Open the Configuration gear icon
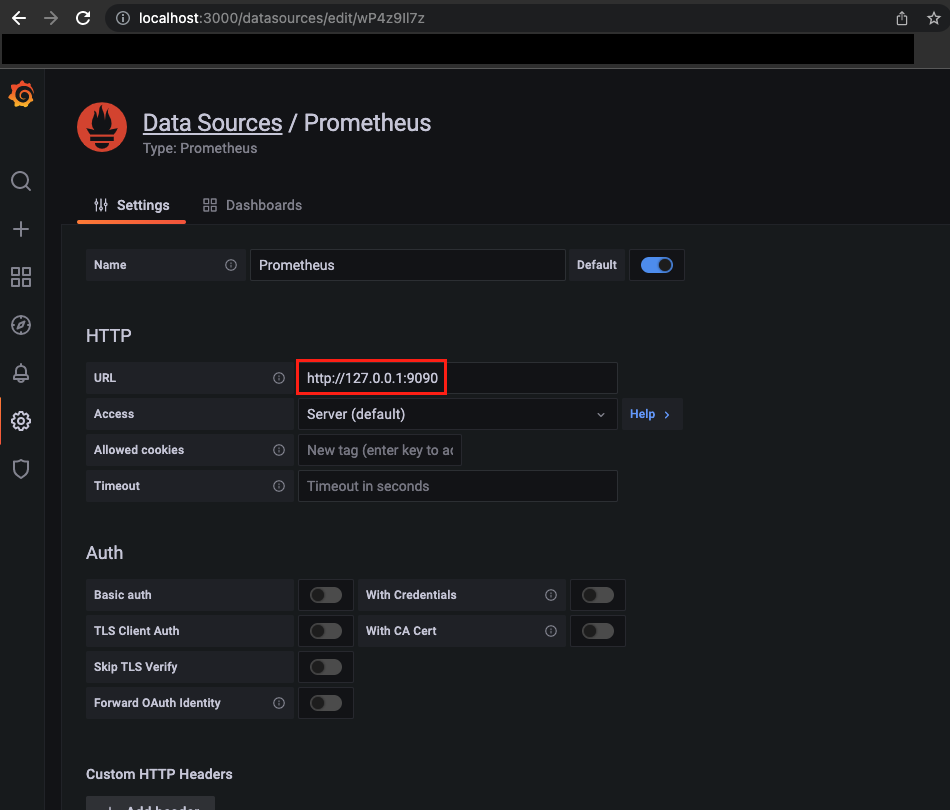 (21, 421)
